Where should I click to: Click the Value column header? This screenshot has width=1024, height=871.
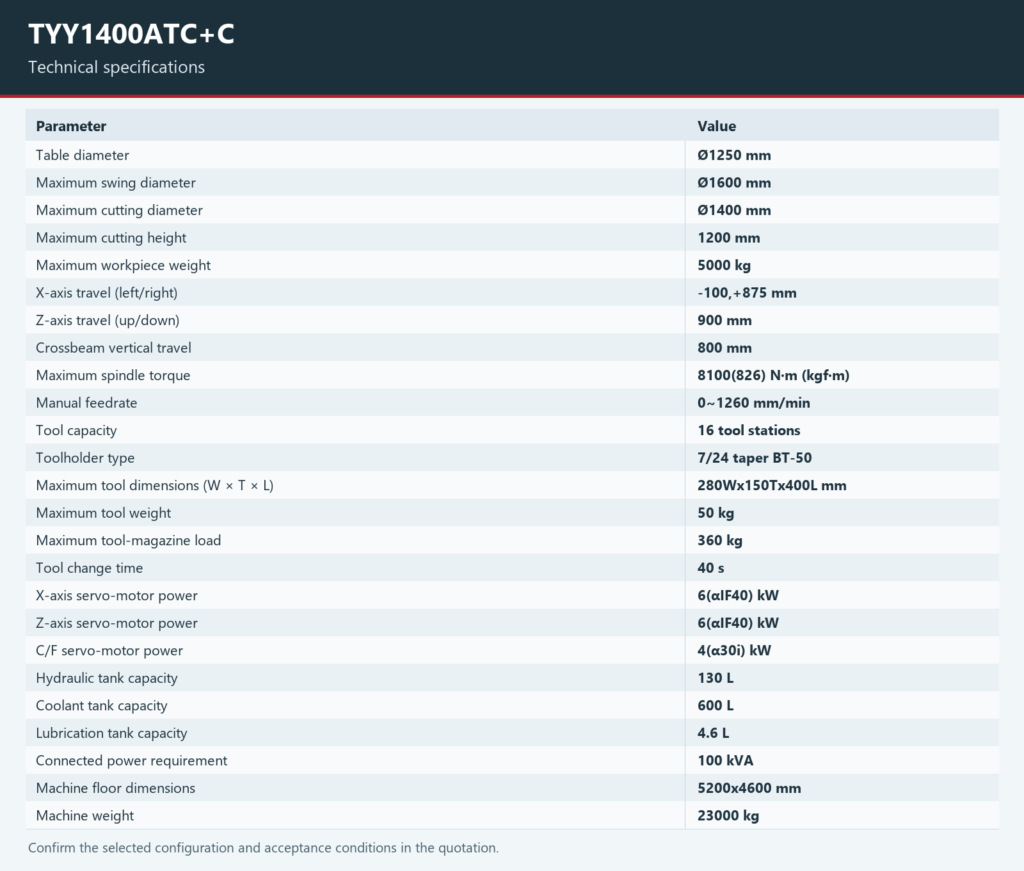coord(716,126)
